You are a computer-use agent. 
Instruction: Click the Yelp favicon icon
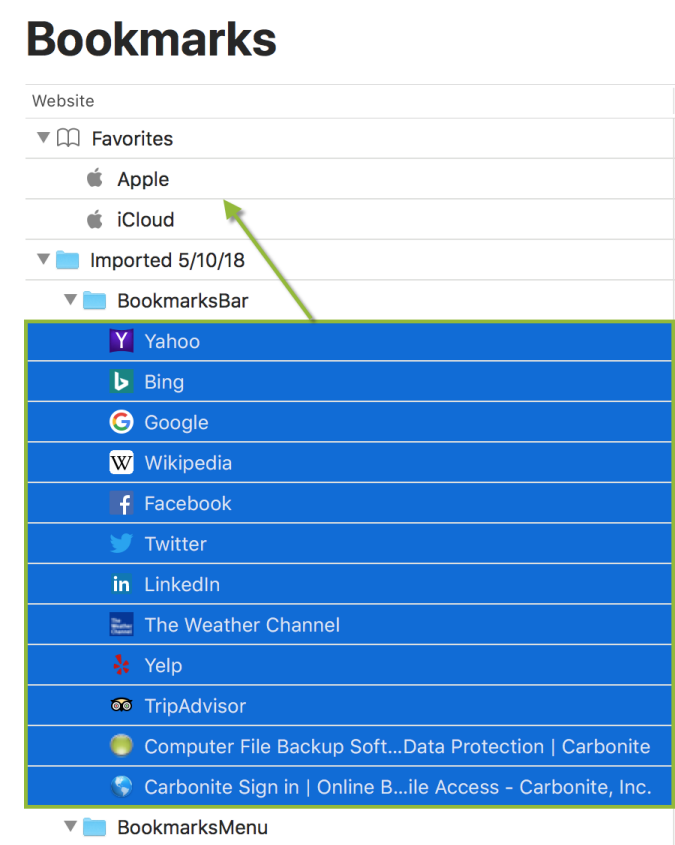tap(121, 666)
